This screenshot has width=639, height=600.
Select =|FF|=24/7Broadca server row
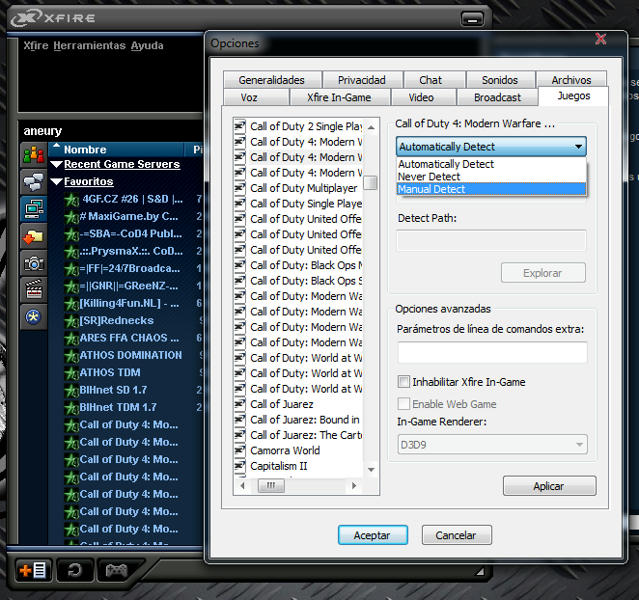tap(126, 269)
